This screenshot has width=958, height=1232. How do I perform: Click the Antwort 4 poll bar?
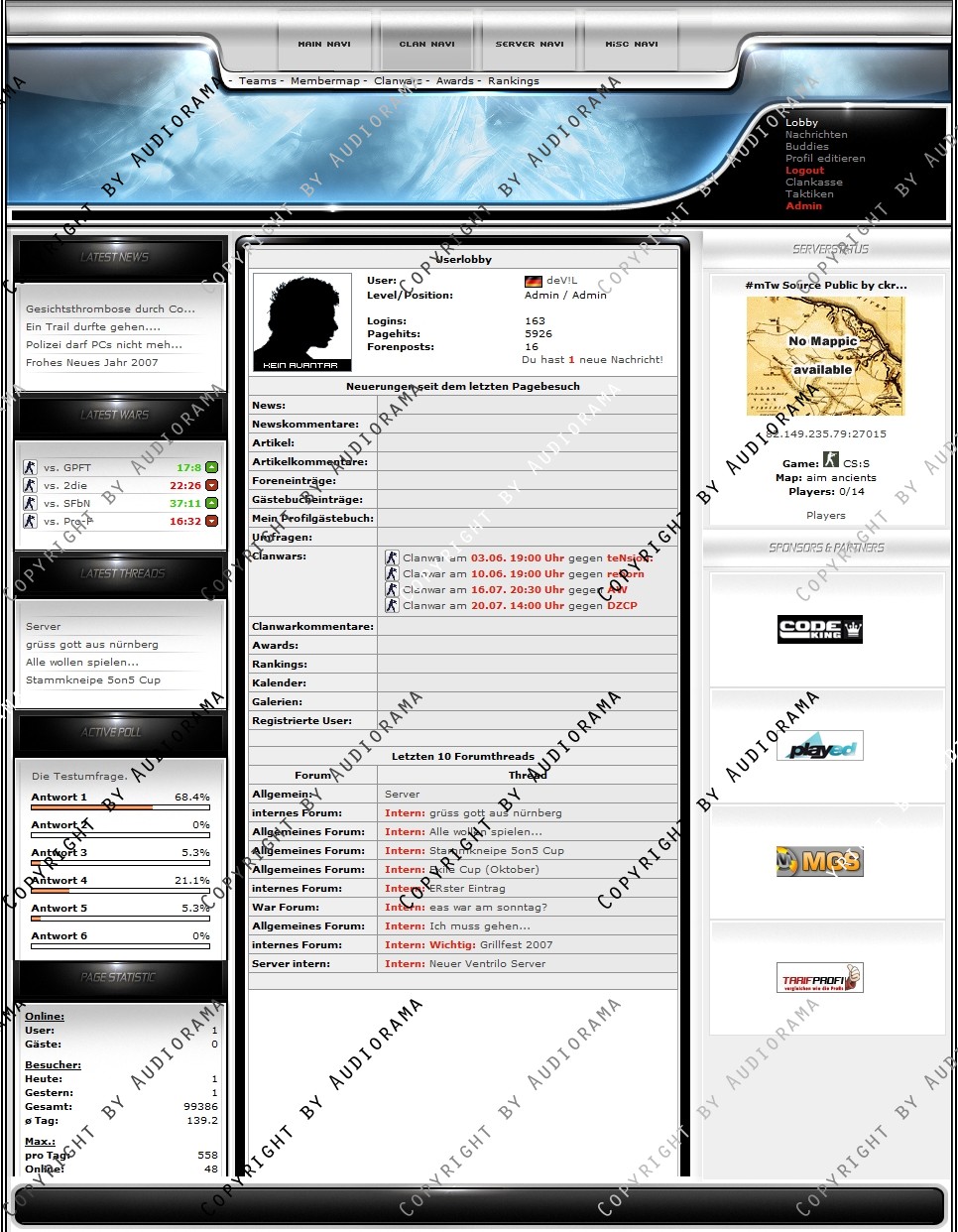point(120,891)
